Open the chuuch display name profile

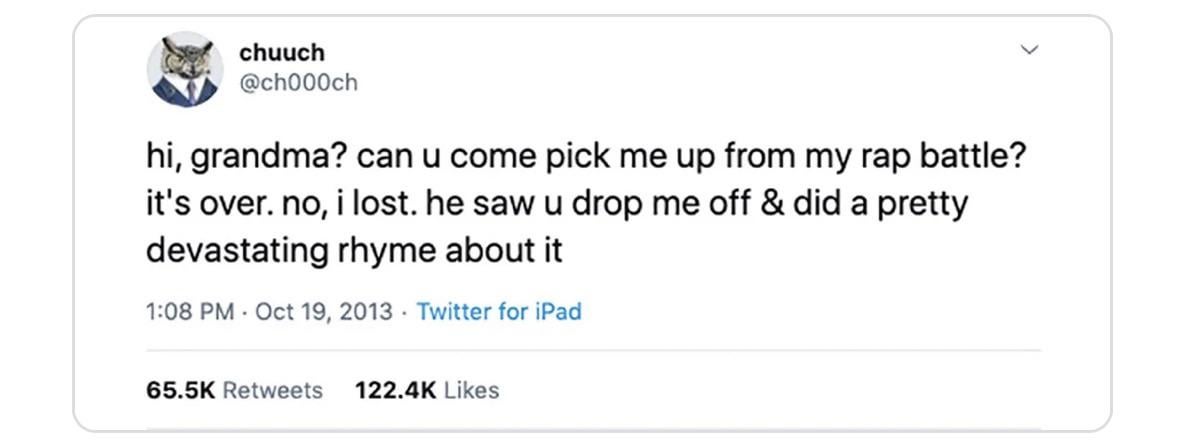point(283,52)
